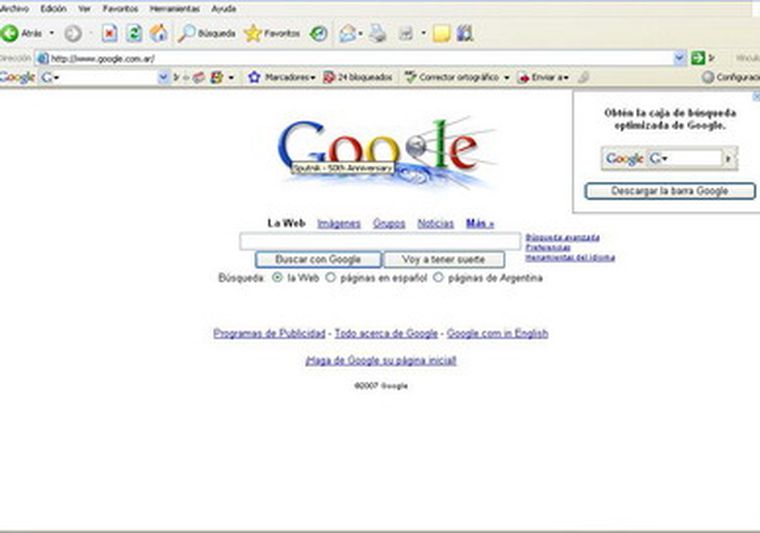This screenshot has height=533, width=760.
Task: Click the edit page icon
Action: (405, 33)
